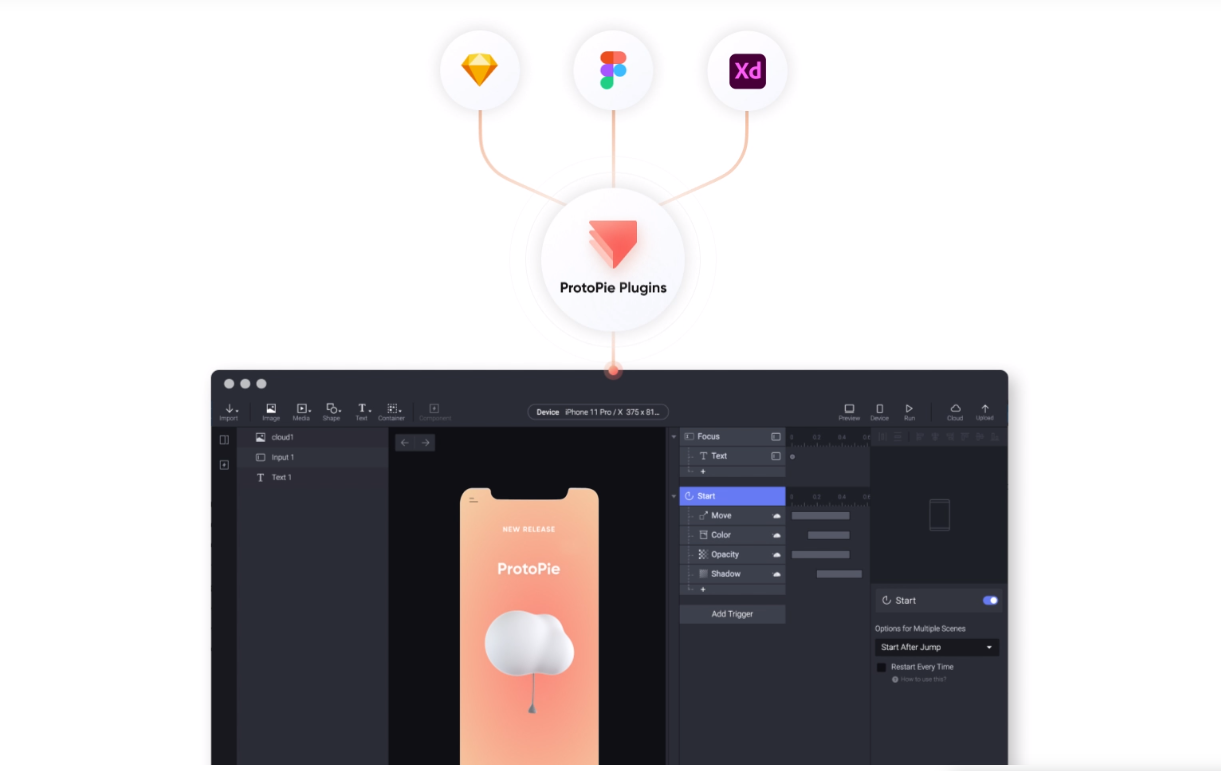Add response under Focus with plus
Viewport: 1221px width, 771px height.
pos(703,471)
